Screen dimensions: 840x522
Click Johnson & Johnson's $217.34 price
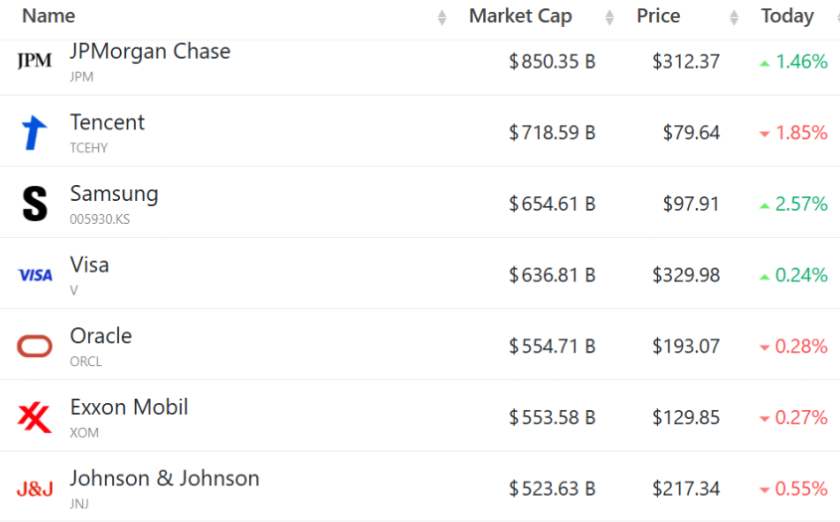[686, 489]
